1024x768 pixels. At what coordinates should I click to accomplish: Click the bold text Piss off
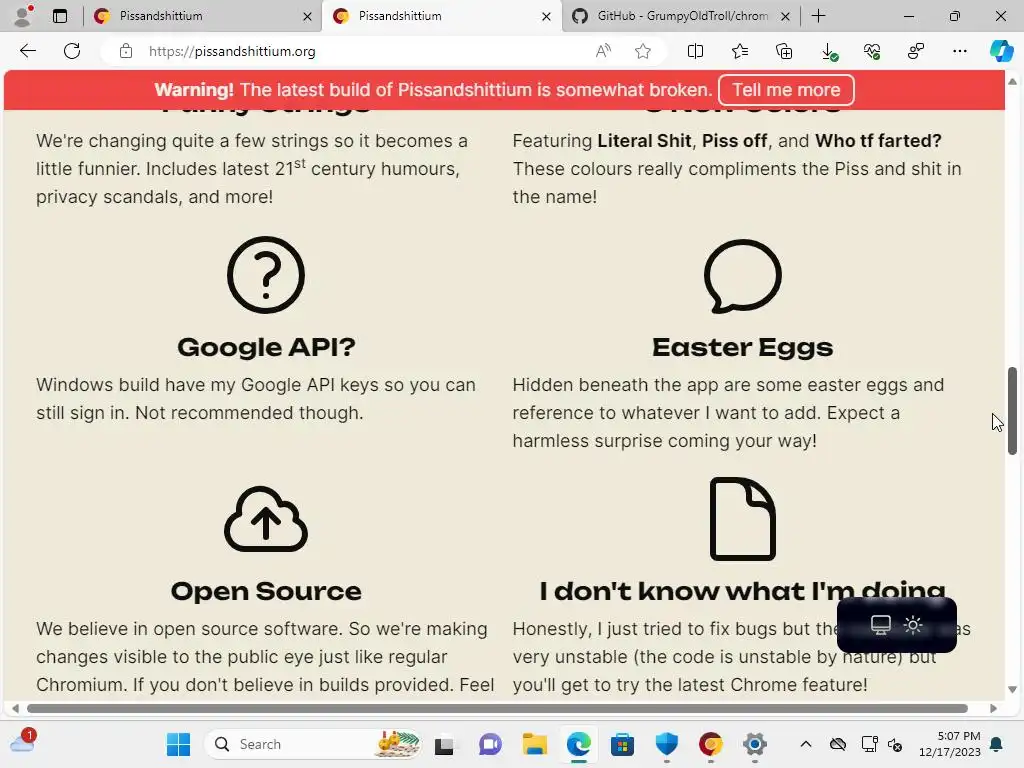click(734, 141)
